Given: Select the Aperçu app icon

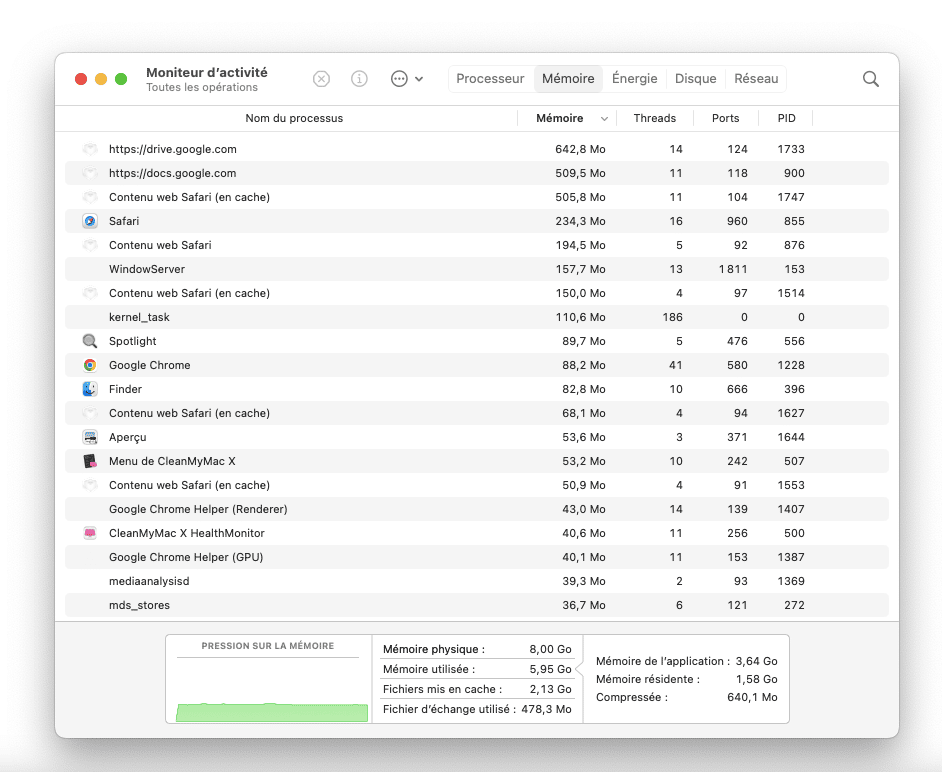Looking at the screenshot, I should [x=90, y=437].
